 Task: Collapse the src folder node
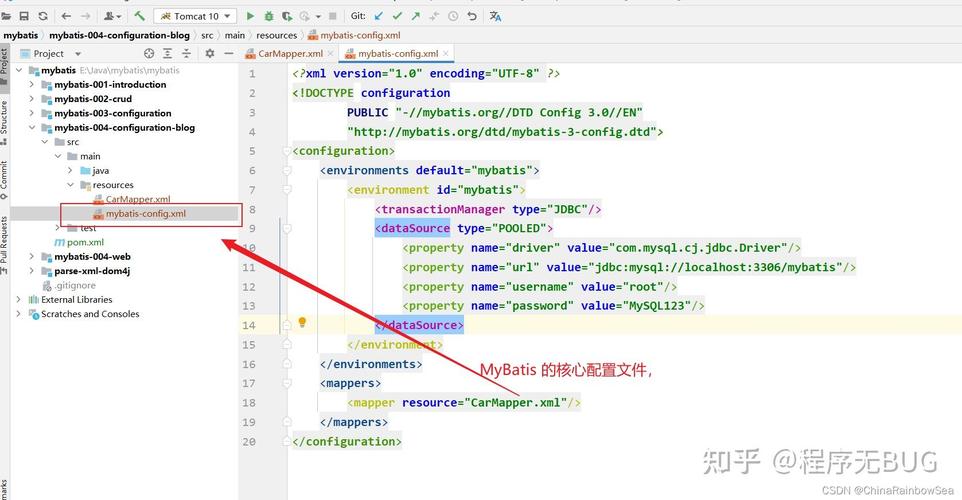pos(44,142)
